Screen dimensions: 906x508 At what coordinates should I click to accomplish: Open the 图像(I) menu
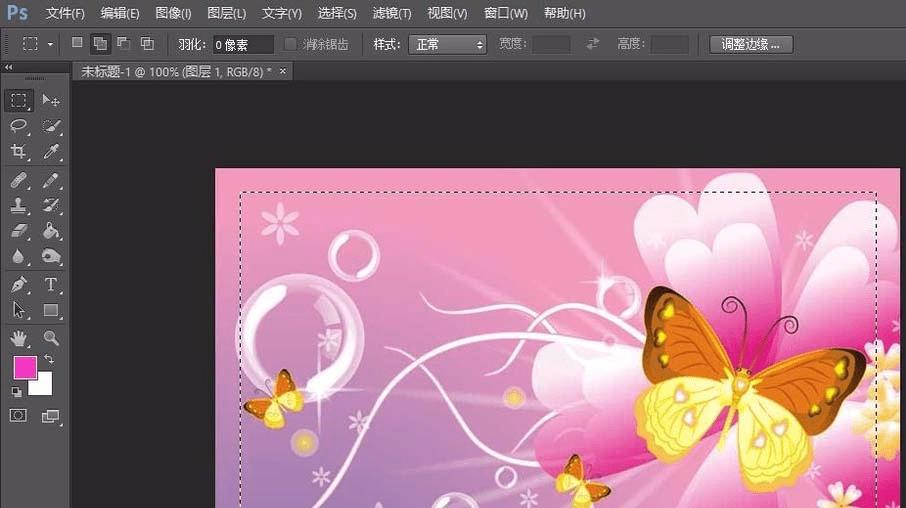coord(173,13)
